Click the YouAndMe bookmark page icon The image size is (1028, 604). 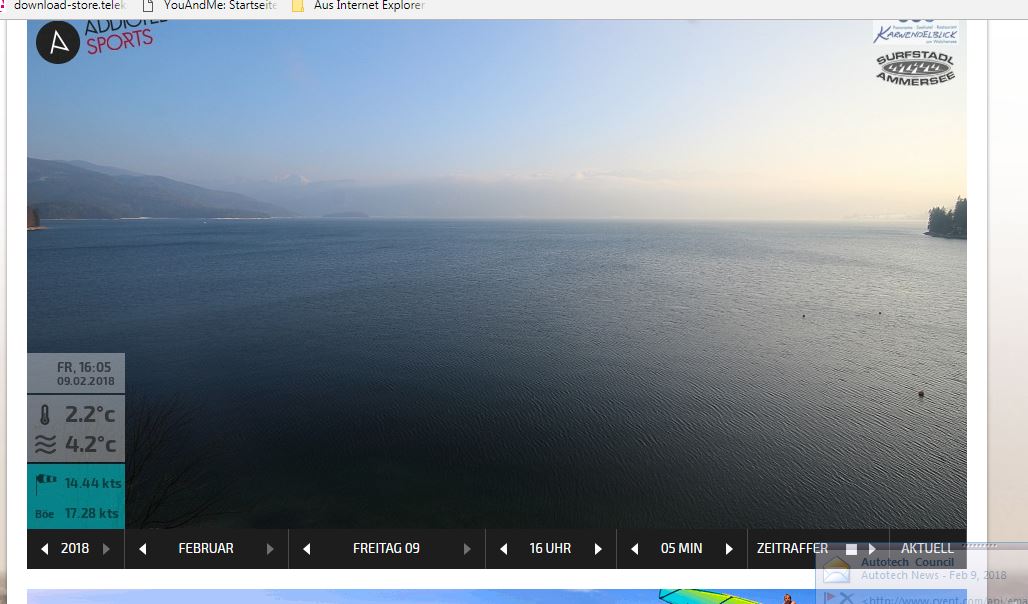pyautogui.click(x=148, y=6)
